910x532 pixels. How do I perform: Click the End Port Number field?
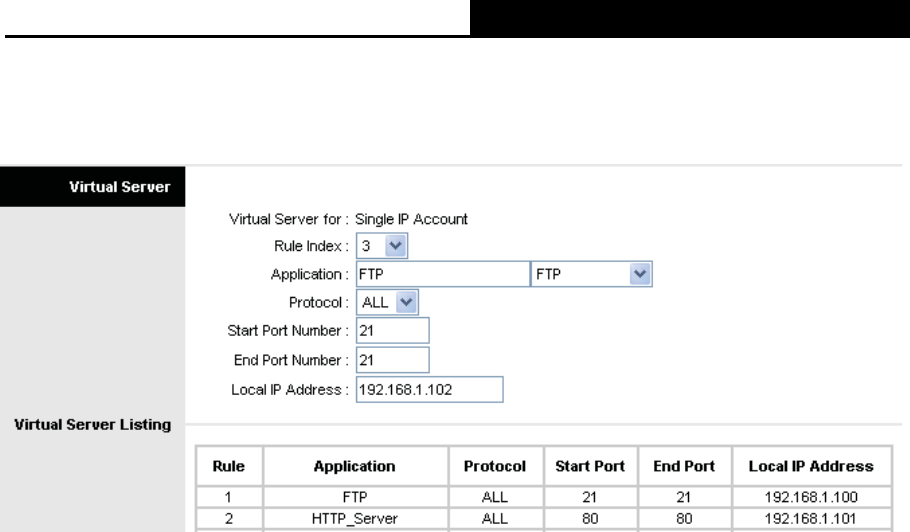coord(392,360)
